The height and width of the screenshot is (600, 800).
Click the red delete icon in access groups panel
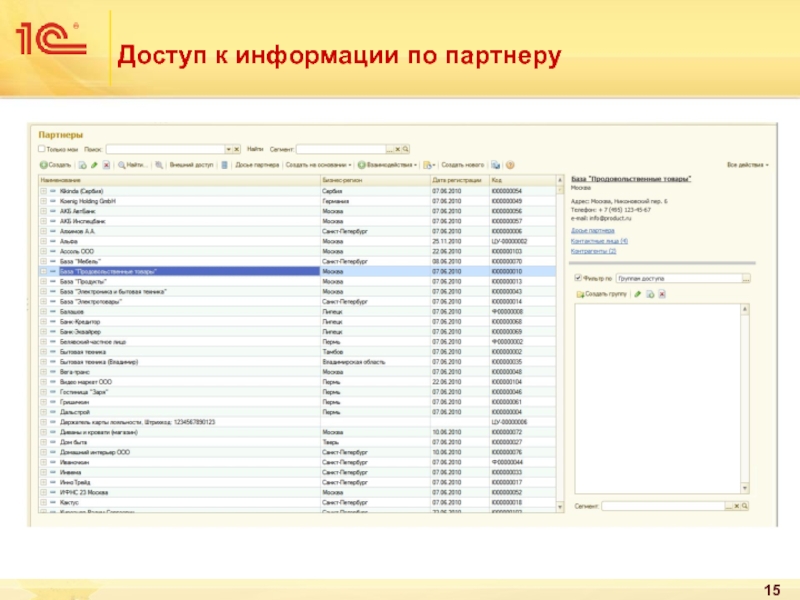point(662,295)
